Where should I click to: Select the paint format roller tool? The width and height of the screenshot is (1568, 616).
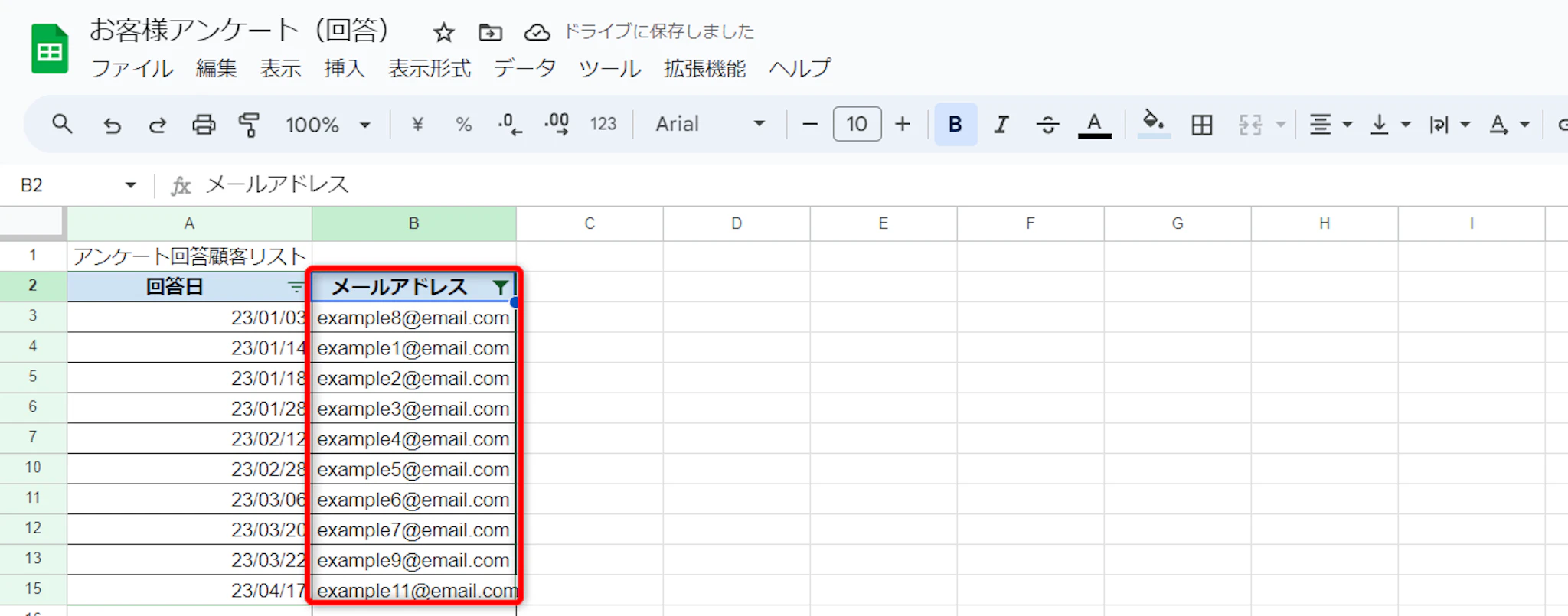point(249,125)
